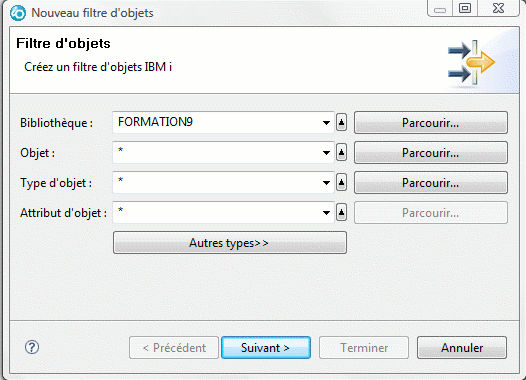Click the filter arrows wizard banner icon
Viewport: 526px width, 380px height.
[471, 62]
